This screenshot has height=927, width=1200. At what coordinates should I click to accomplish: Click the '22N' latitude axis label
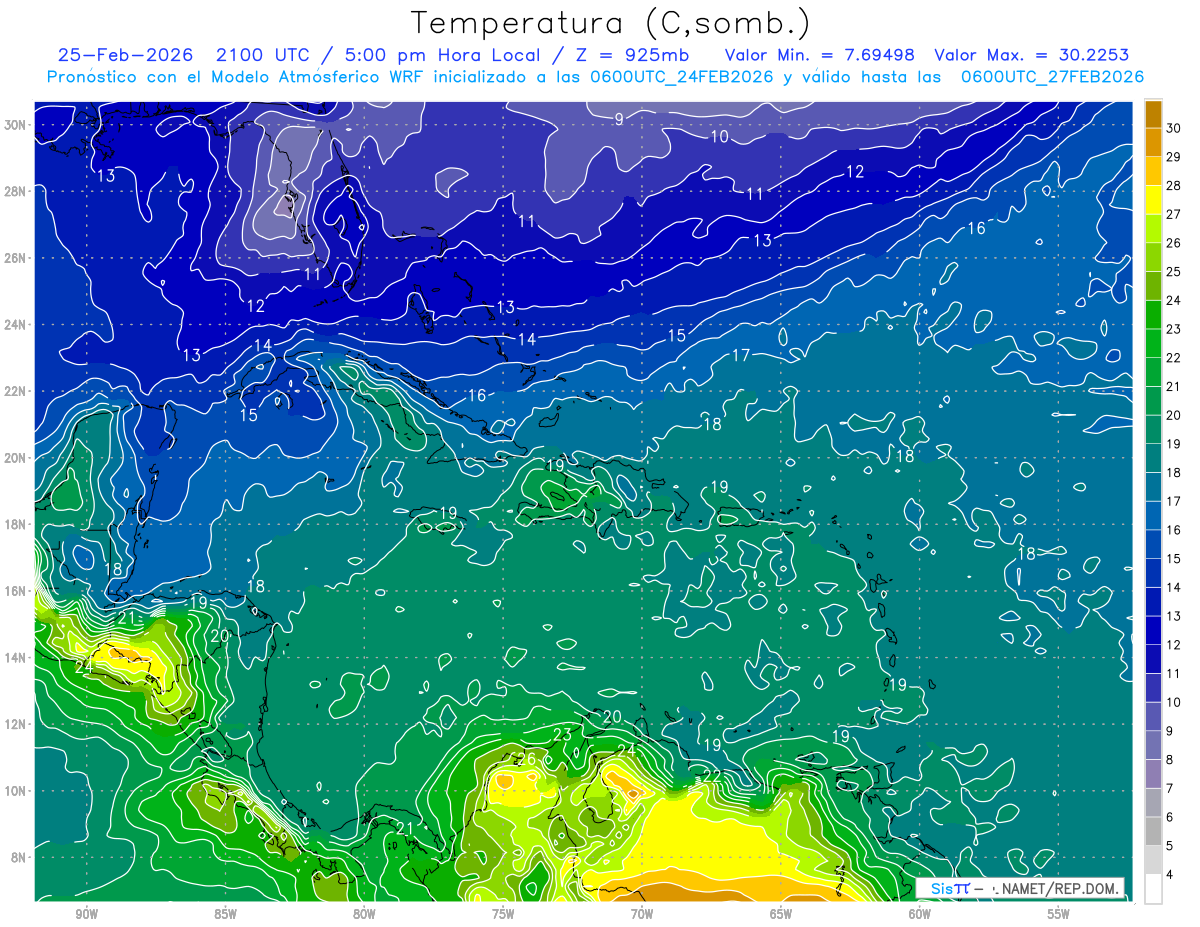tap(16, 391)
